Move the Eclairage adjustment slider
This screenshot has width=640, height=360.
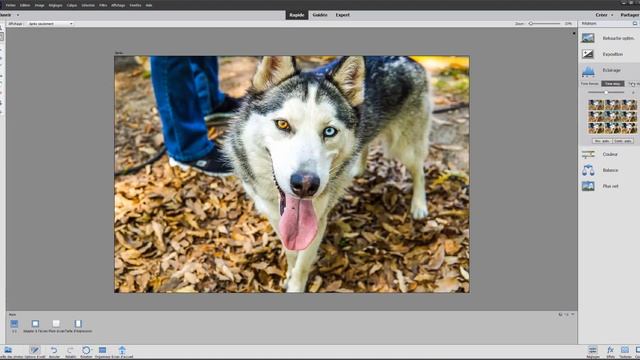pyautogui.click(x=606, y=93)
